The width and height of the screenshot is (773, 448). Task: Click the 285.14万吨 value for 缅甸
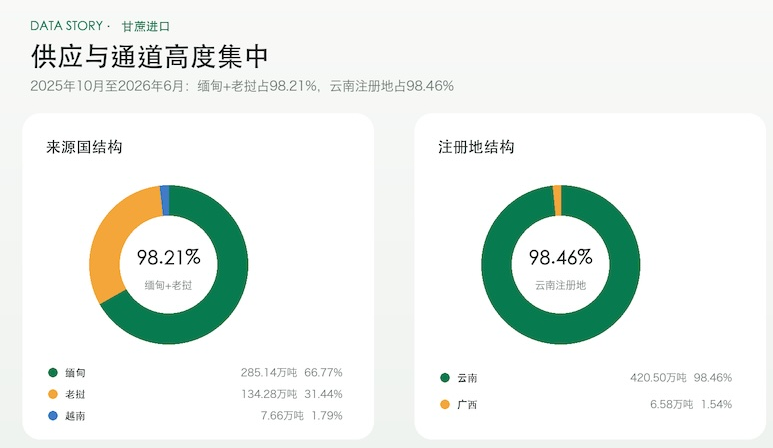(269, 373)
